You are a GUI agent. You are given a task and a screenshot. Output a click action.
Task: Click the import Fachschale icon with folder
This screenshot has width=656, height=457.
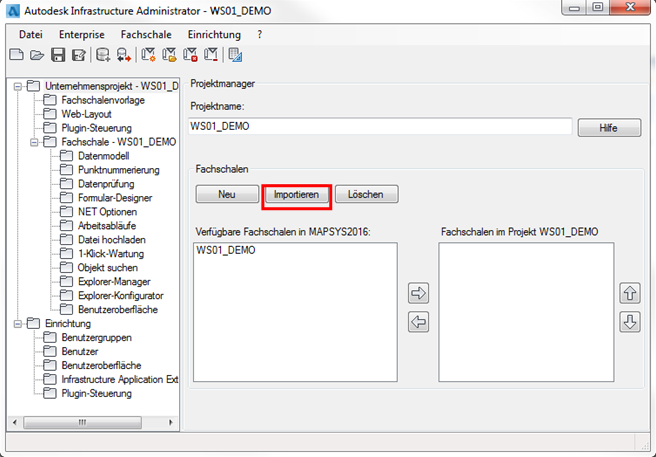(169, 55)
